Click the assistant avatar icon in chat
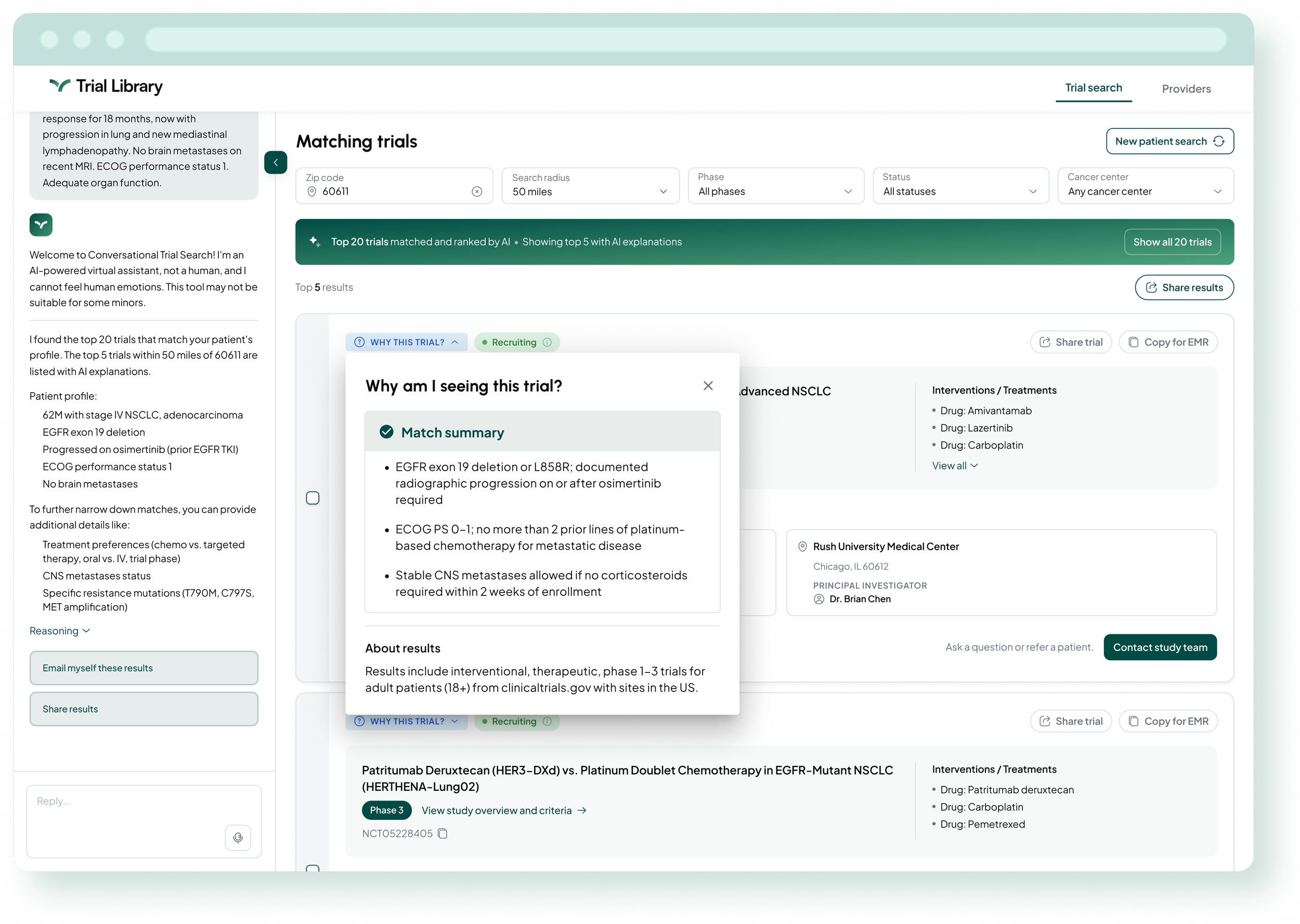The width and height of the screenshot is (1300, 924). point(41,225)
